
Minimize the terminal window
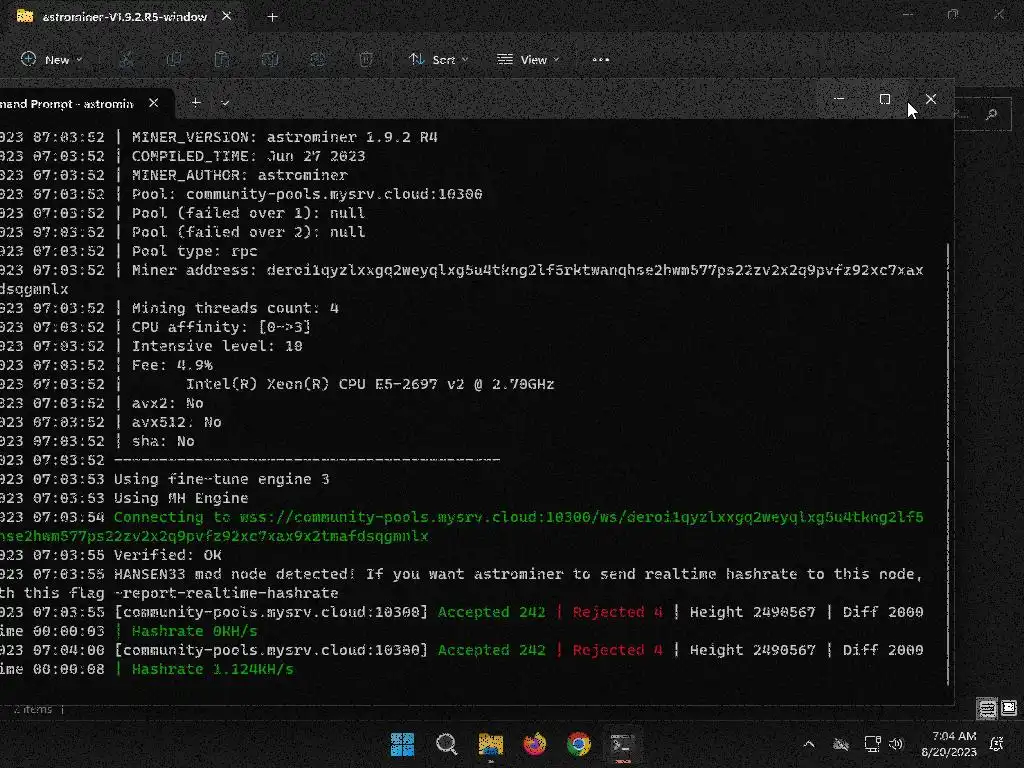click(x=839, y=99)
